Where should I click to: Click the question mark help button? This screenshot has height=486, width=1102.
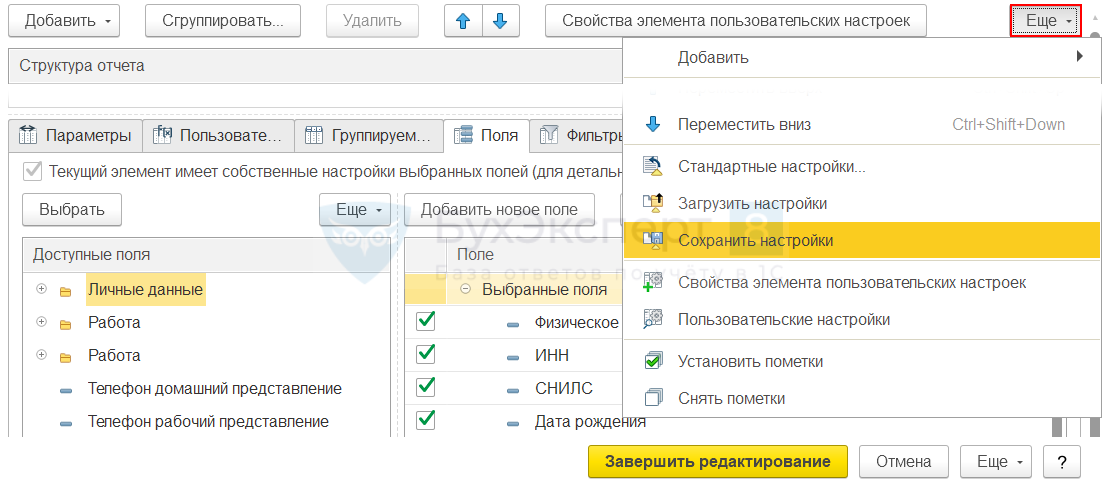pos(1061,461)
